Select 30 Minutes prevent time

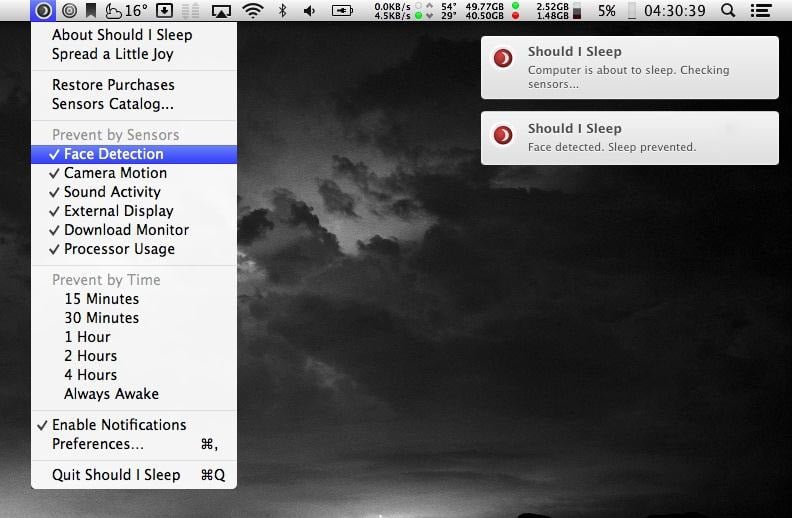(101, 318)
